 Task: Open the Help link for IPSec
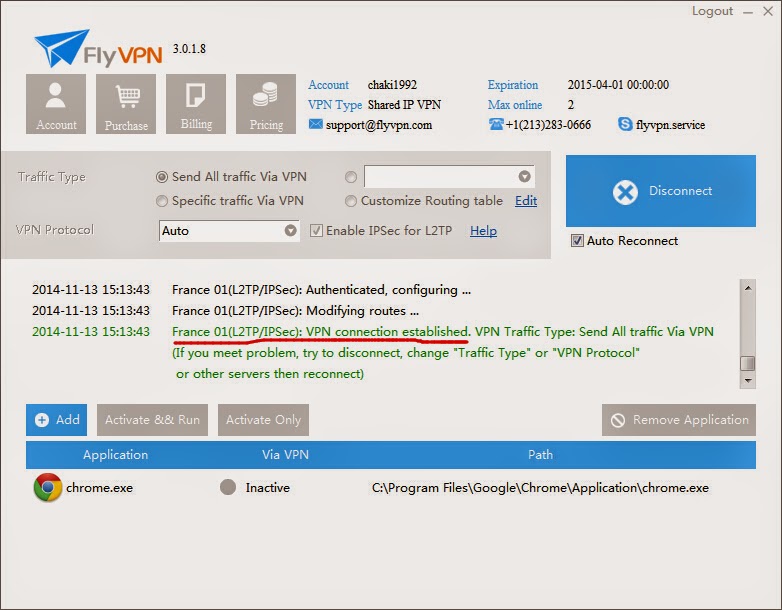coord(483,231)
